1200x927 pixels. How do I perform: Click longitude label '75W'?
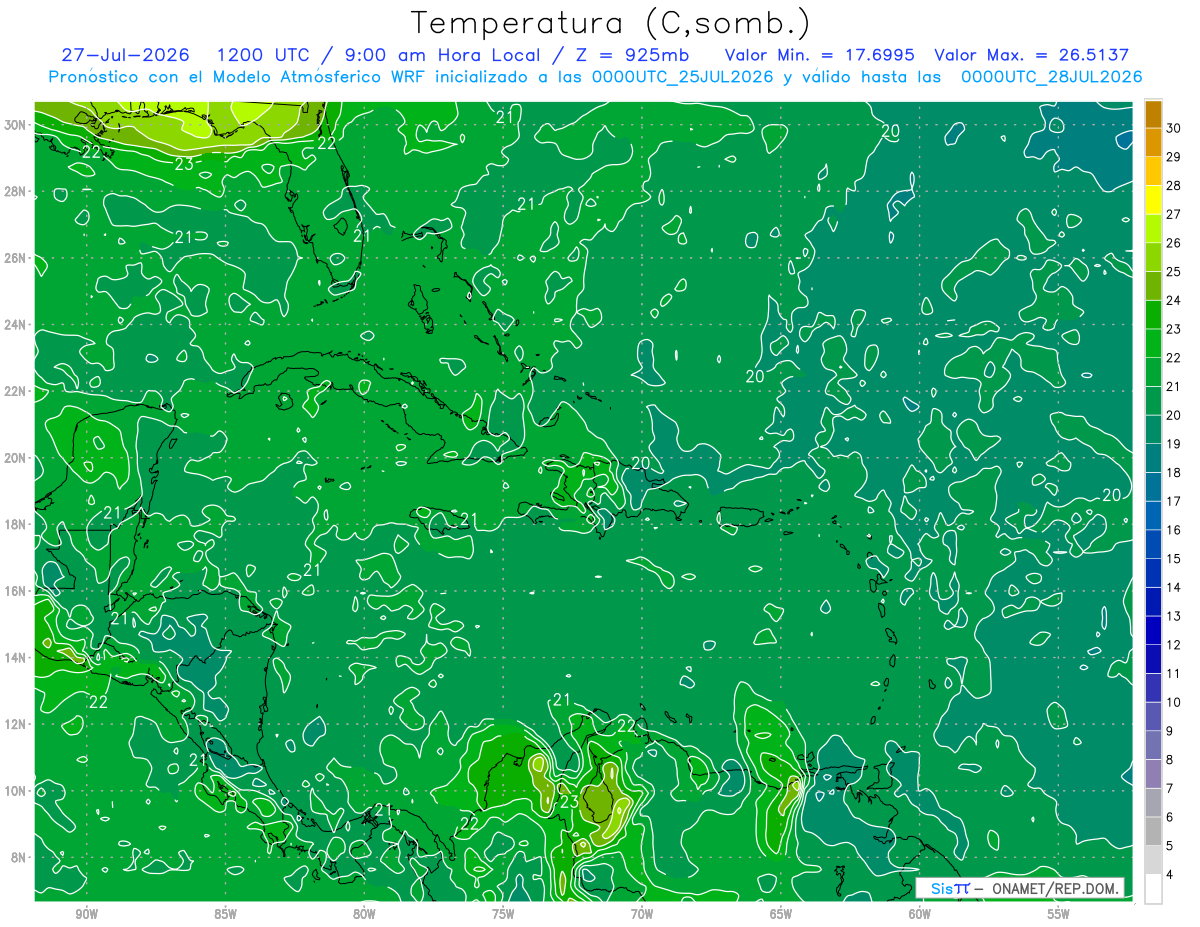[x=504, y=912]
